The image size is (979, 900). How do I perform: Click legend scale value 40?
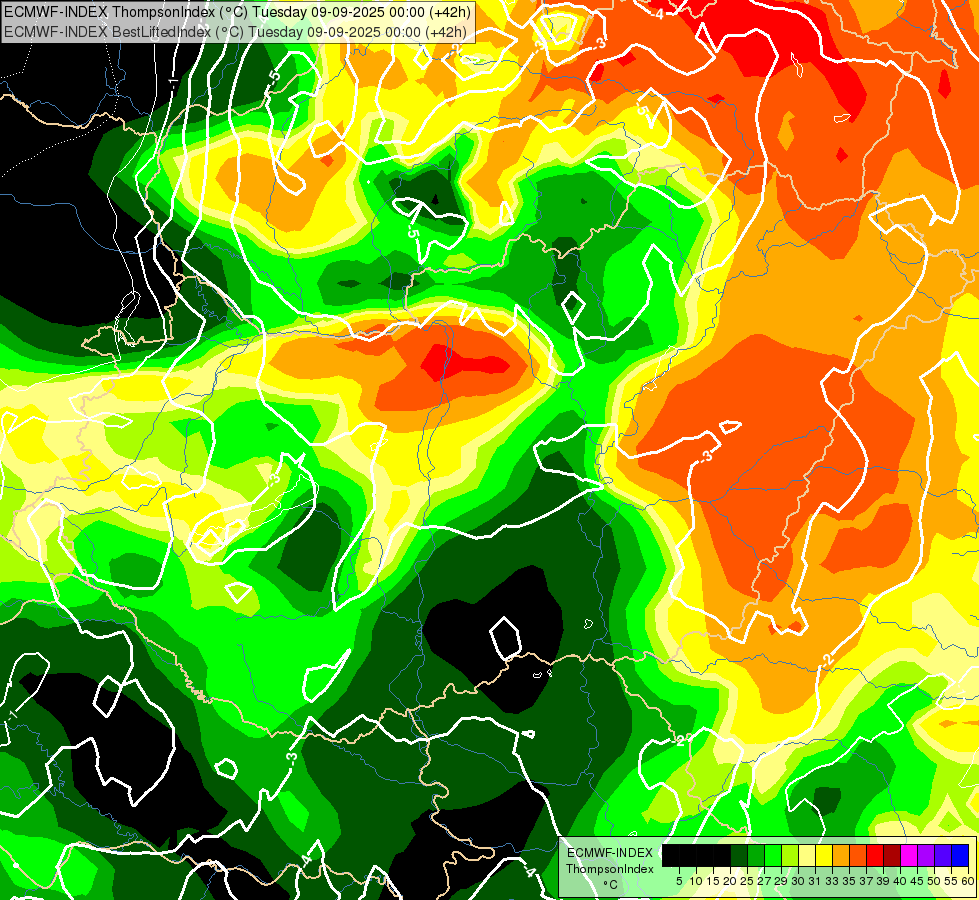(x=900, y=881)
